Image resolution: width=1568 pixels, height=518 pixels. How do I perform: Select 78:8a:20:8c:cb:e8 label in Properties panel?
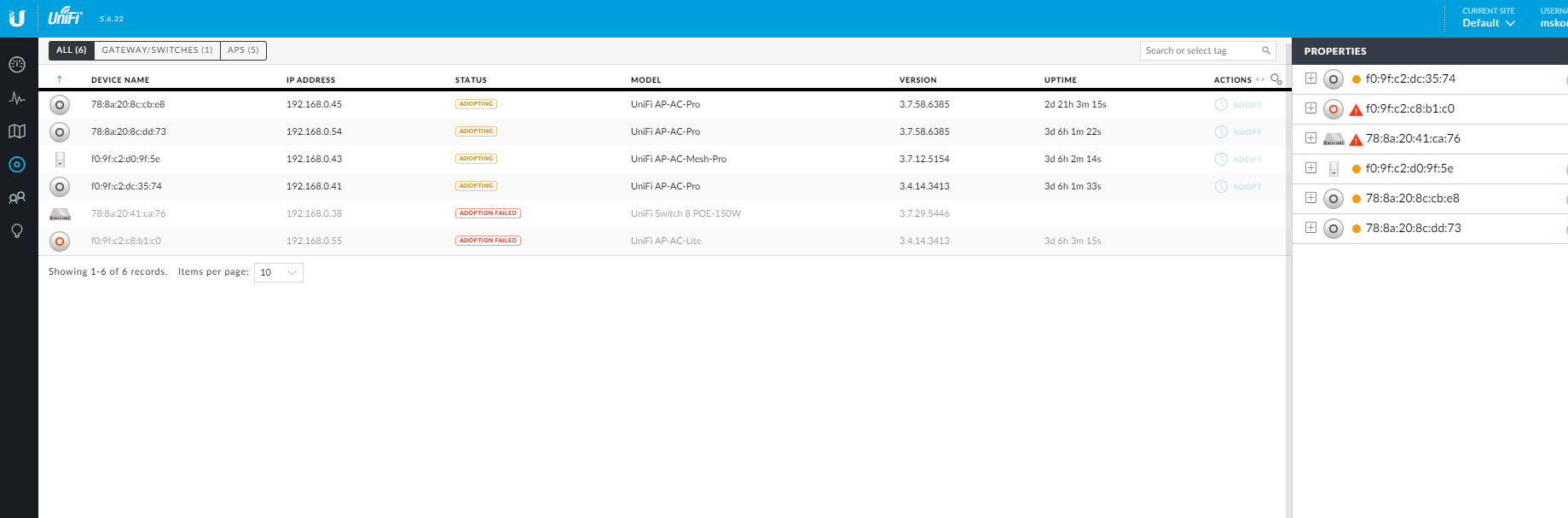click(1412, 198)
